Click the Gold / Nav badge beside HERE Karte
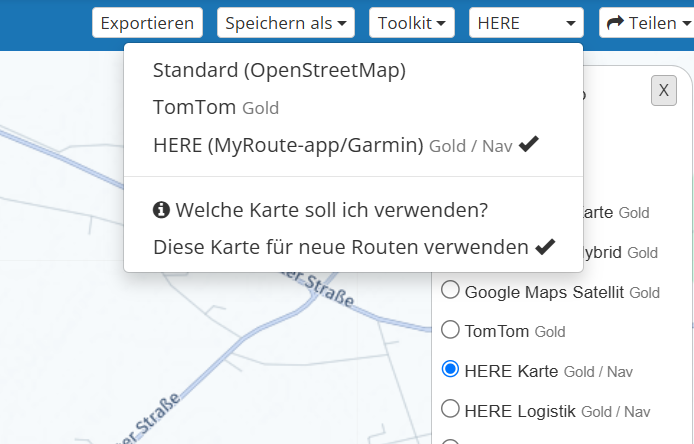This screenshot has width=694, height=444. tap(598, 372)
